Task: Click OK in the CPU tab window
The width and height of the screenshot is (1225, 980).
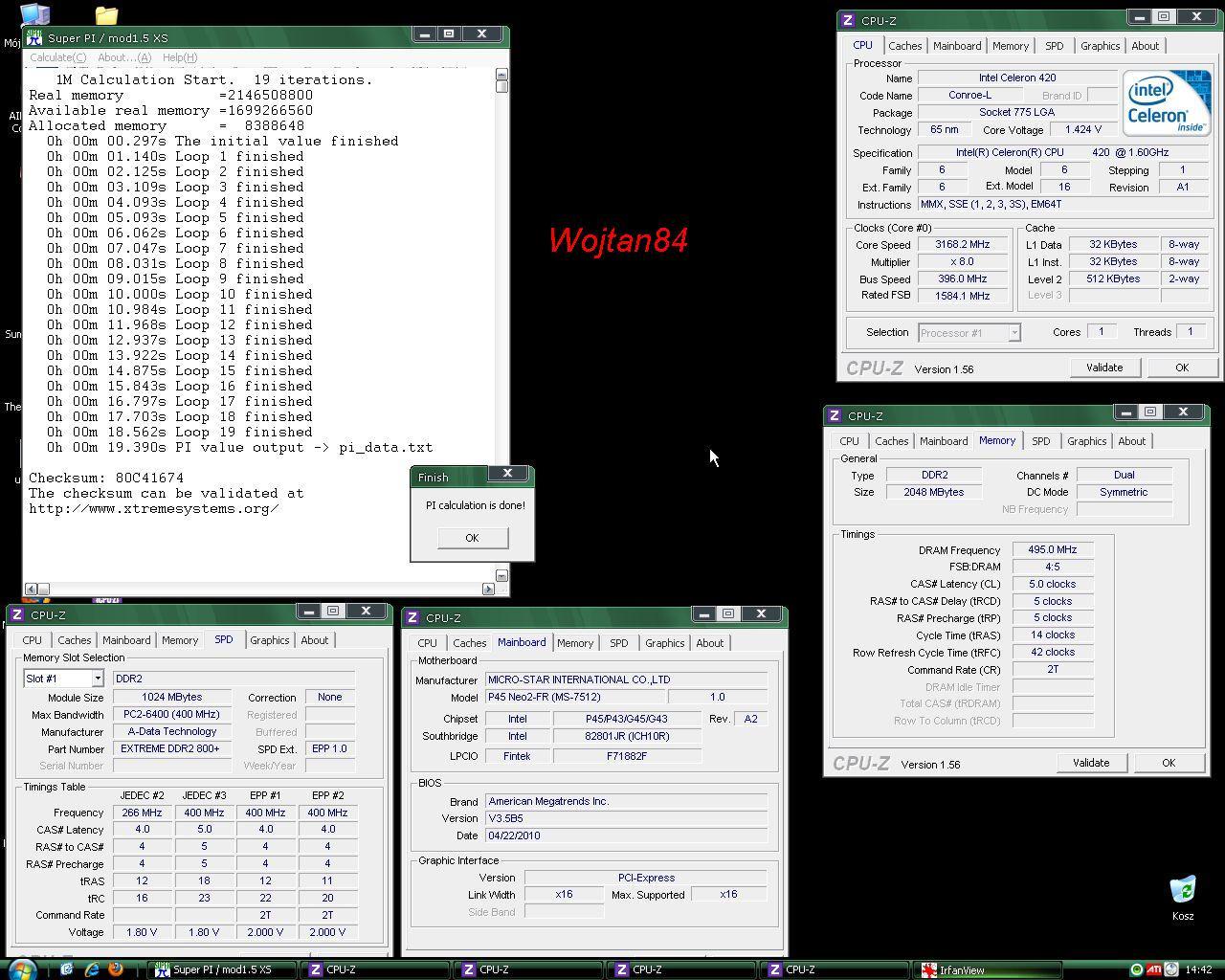Action: 1182,367
